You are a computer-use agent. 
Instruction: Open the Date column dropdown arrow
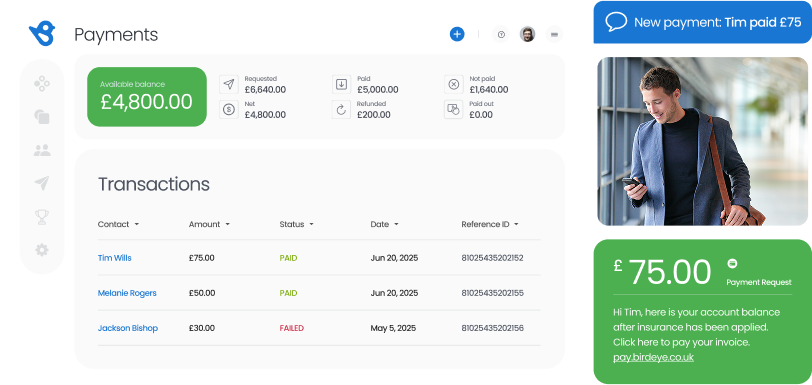click(396, 224)
